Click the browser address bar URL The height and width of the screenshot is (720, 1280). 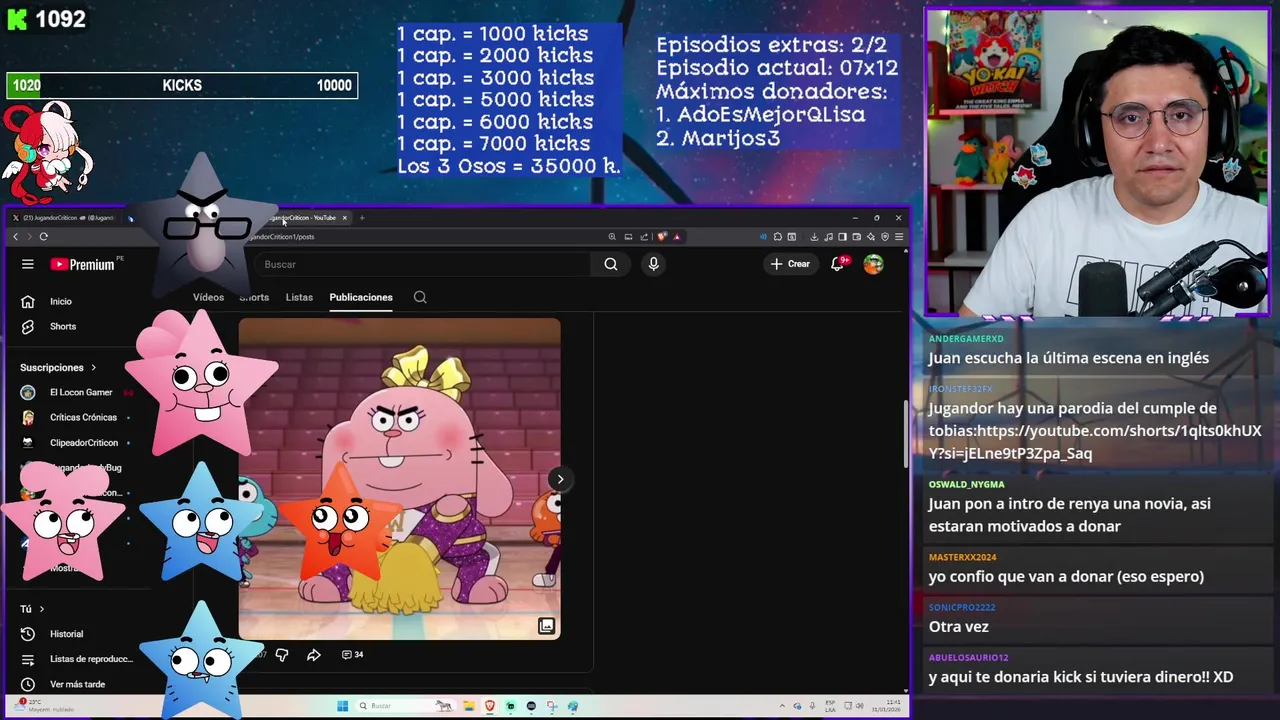tap(281, 237)
